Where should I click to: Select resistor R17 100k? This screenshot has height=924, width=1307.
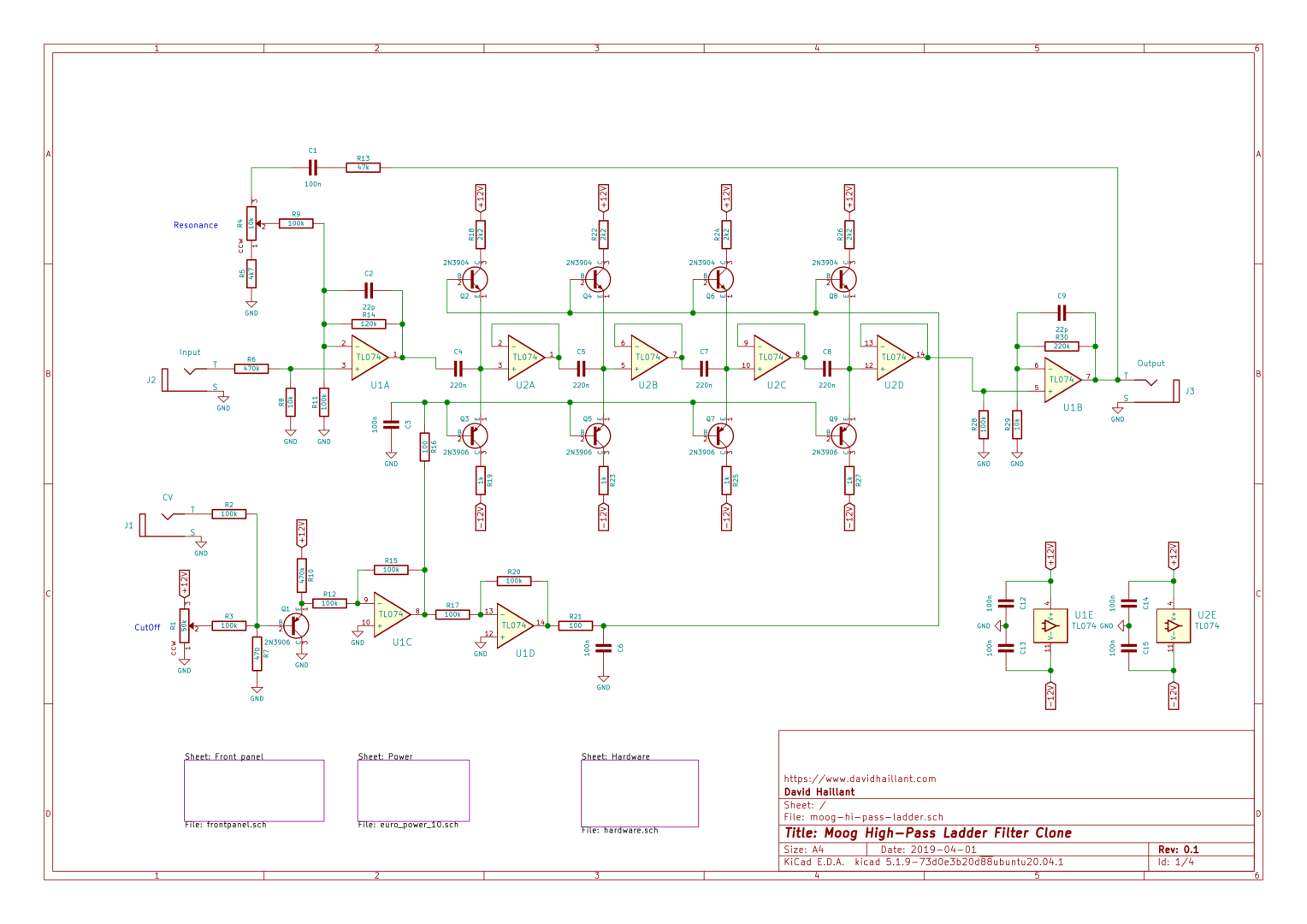click(x=452, y=614)
